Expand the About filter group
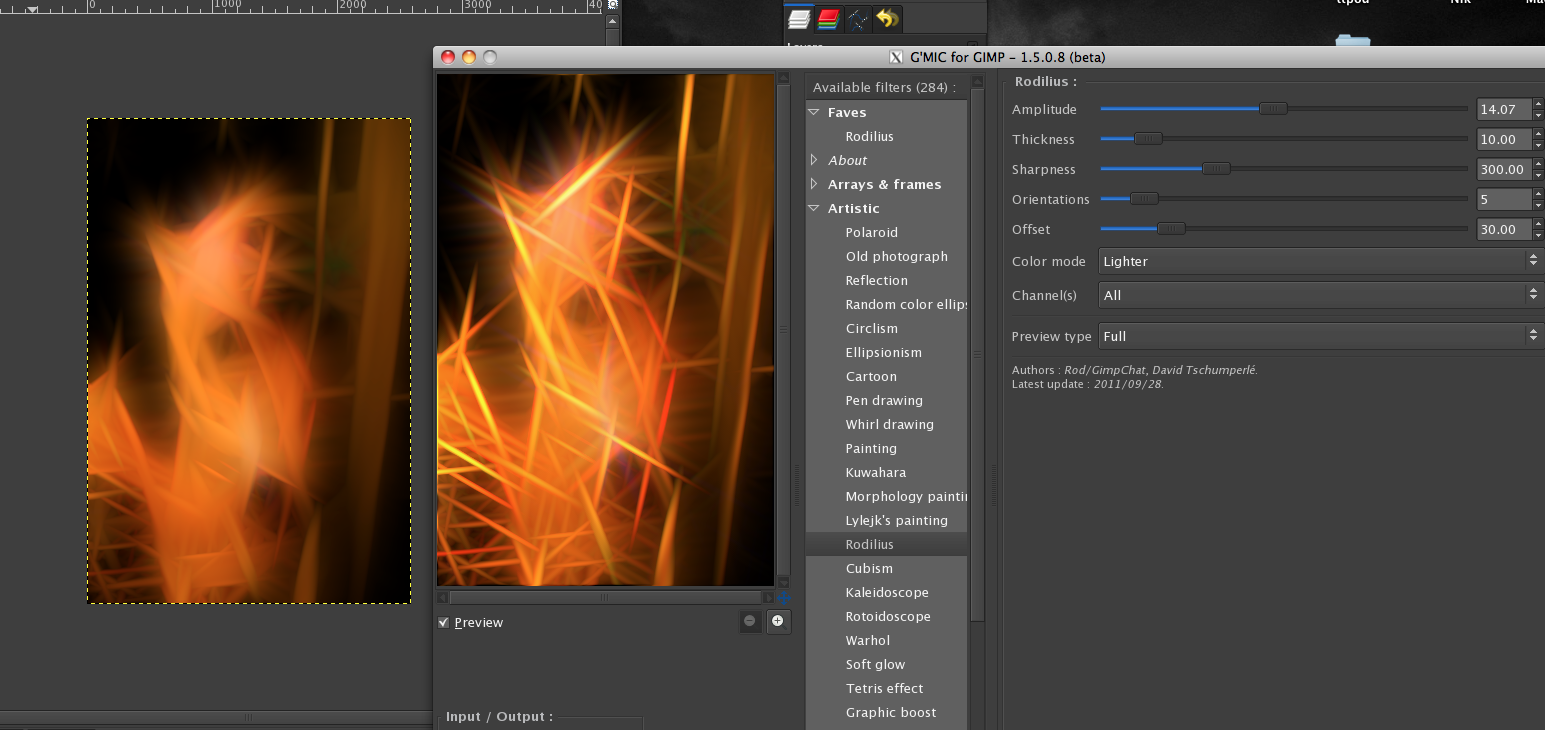 pyautogui.click(x=814, y=160)
